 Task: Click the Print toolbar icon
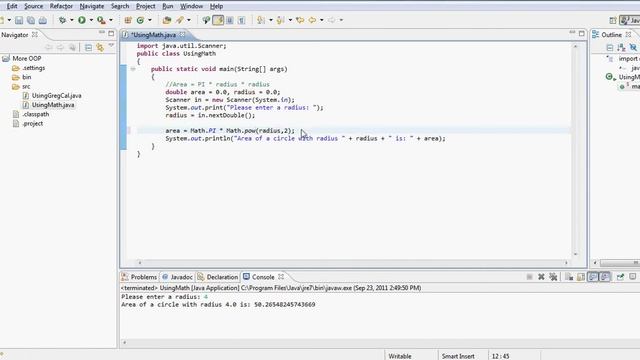pyautogui.click(x=42, y=20)
